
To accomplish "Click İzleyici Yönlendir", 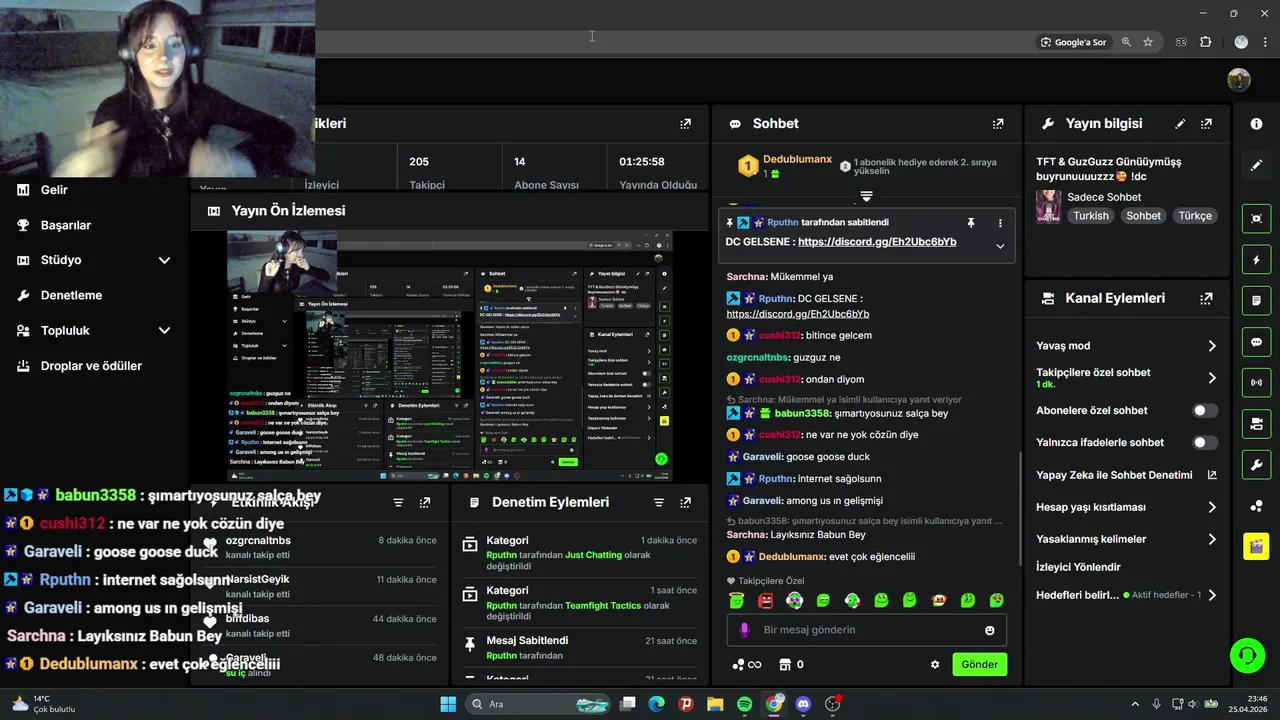I will pos(1078,567).
